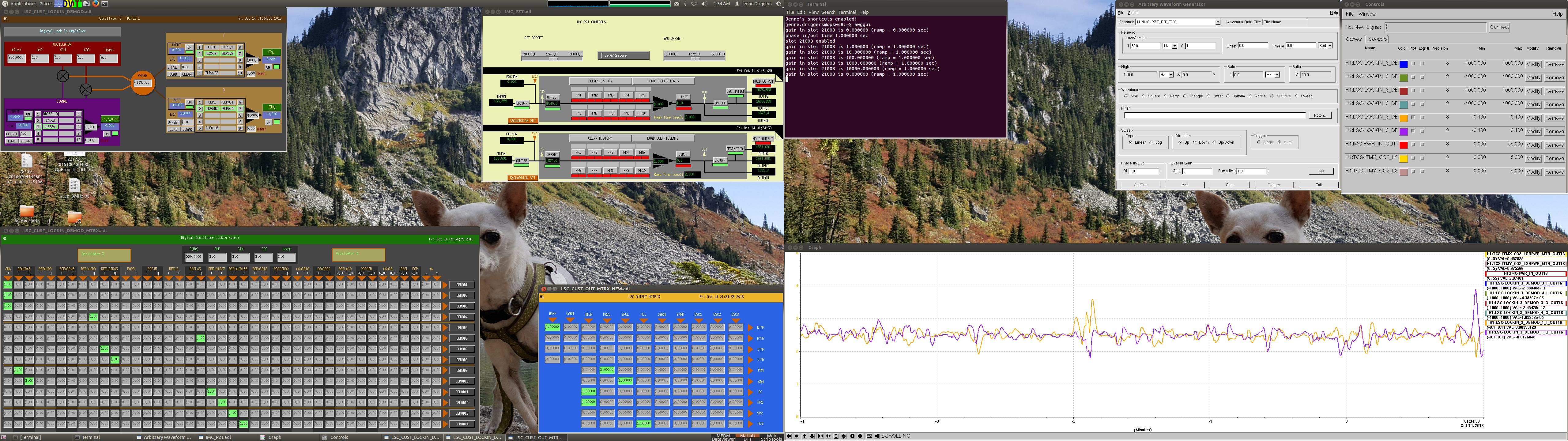Screen dimensions: 1568x441
Task: Open the Phase Rad unit dropdown
Action: pos(1330,46)
